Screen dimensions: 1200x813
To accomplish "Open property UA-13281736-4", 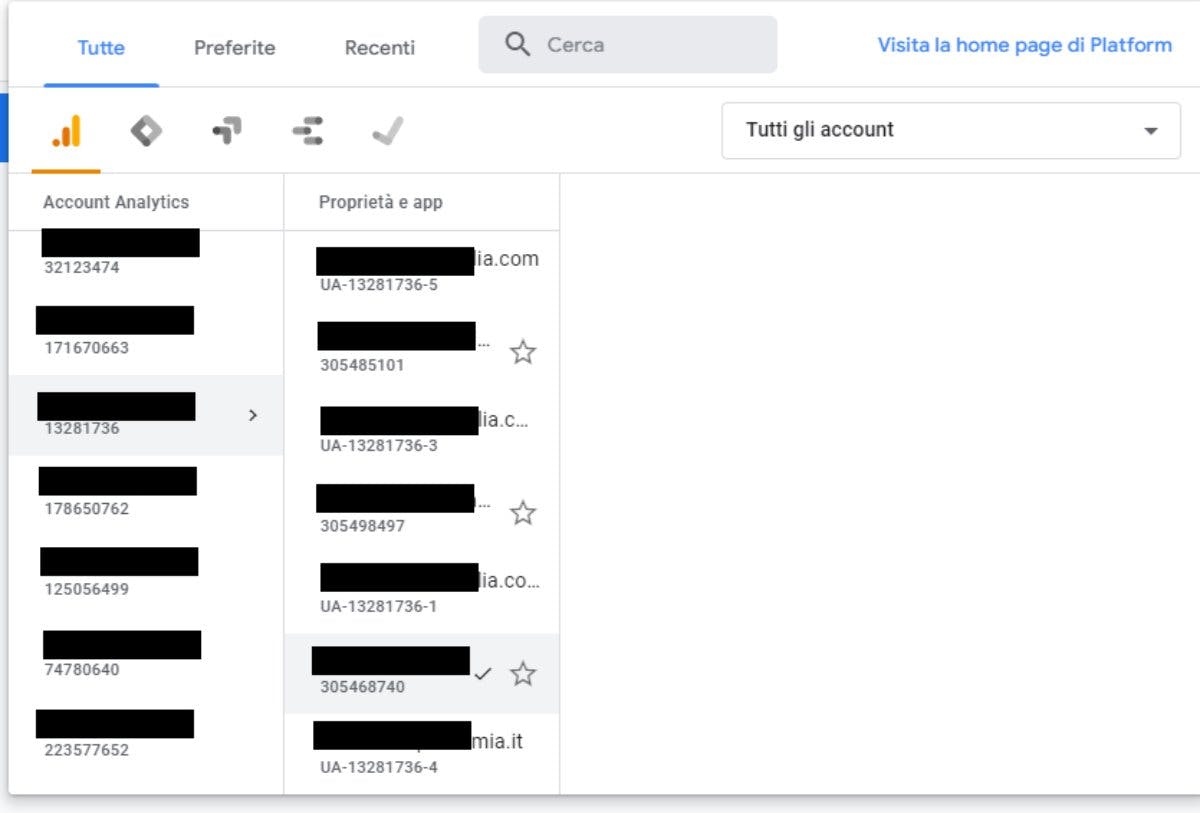I will point(422,754).
